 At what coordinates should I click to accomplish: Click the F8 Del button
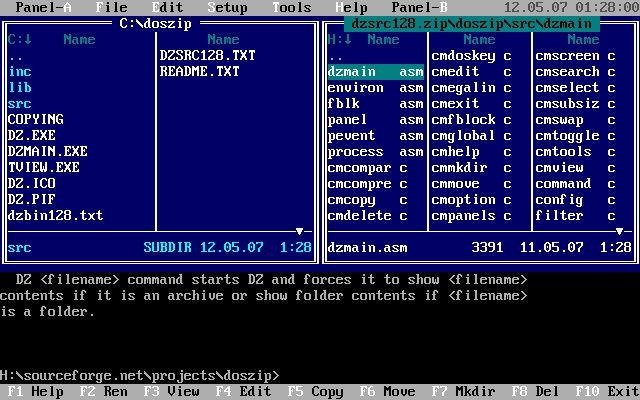(x=536, y=391)
